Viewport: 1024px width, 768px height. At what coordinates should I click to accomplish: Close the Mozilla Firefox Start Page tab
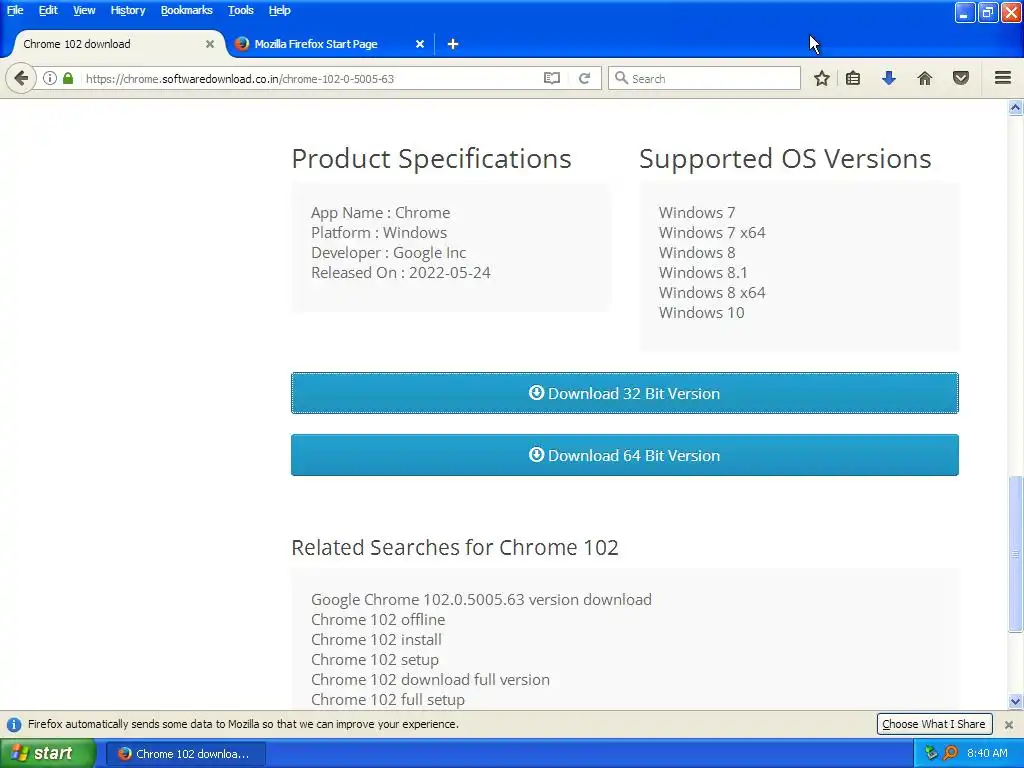coord(420,44)
